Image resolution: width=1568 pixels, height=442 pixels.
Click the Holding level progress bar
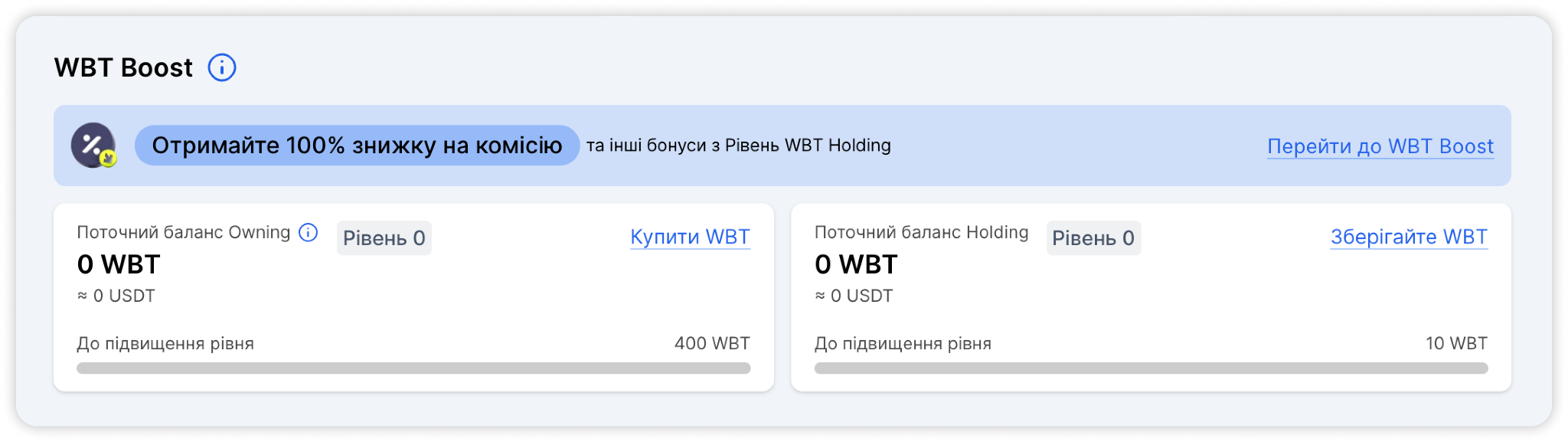pos(1151,368)
